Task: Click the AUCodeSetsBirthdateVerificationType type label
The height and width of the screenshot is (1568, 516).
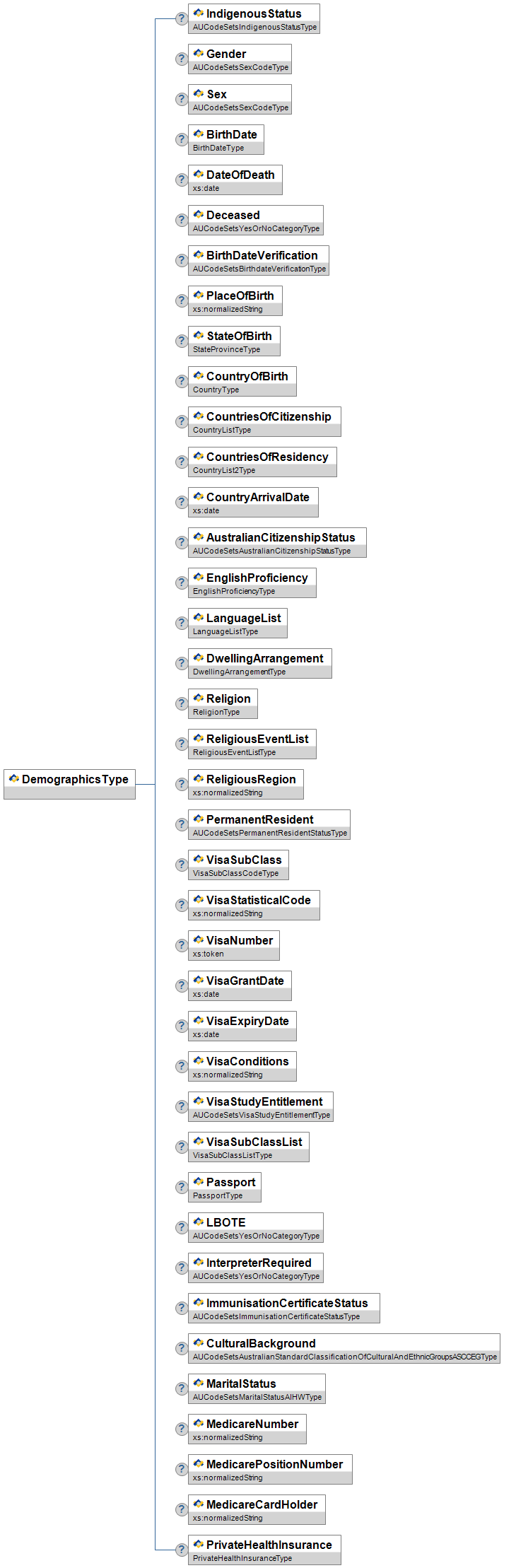Action: tap(259, 269)
